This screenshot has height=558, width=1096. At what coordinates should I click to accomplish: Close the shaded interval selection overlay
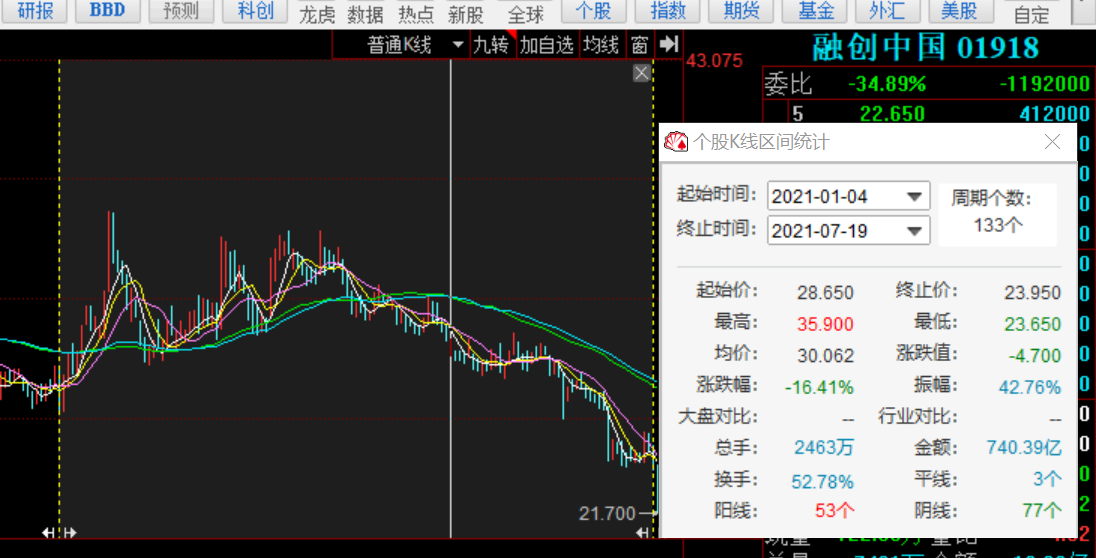click(x=642, y=73)
